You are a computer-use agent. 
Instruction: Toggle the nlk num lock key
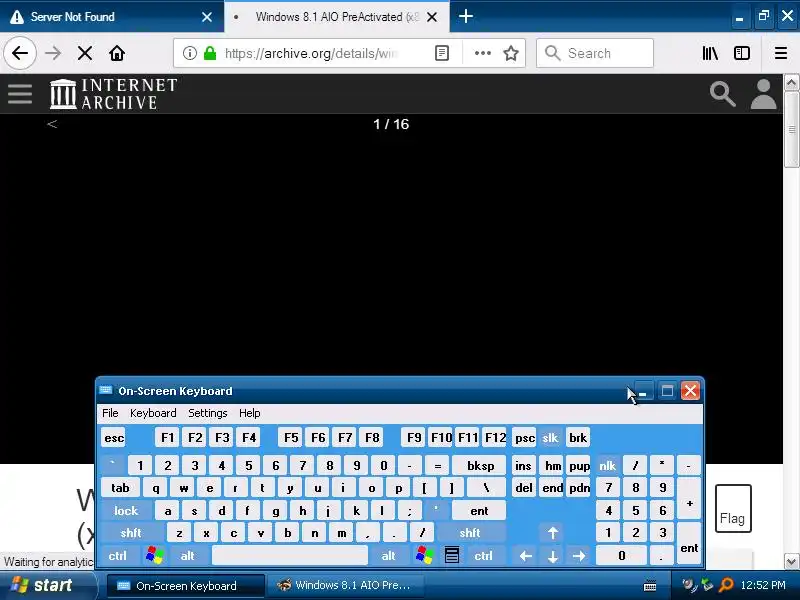point(607,466)
